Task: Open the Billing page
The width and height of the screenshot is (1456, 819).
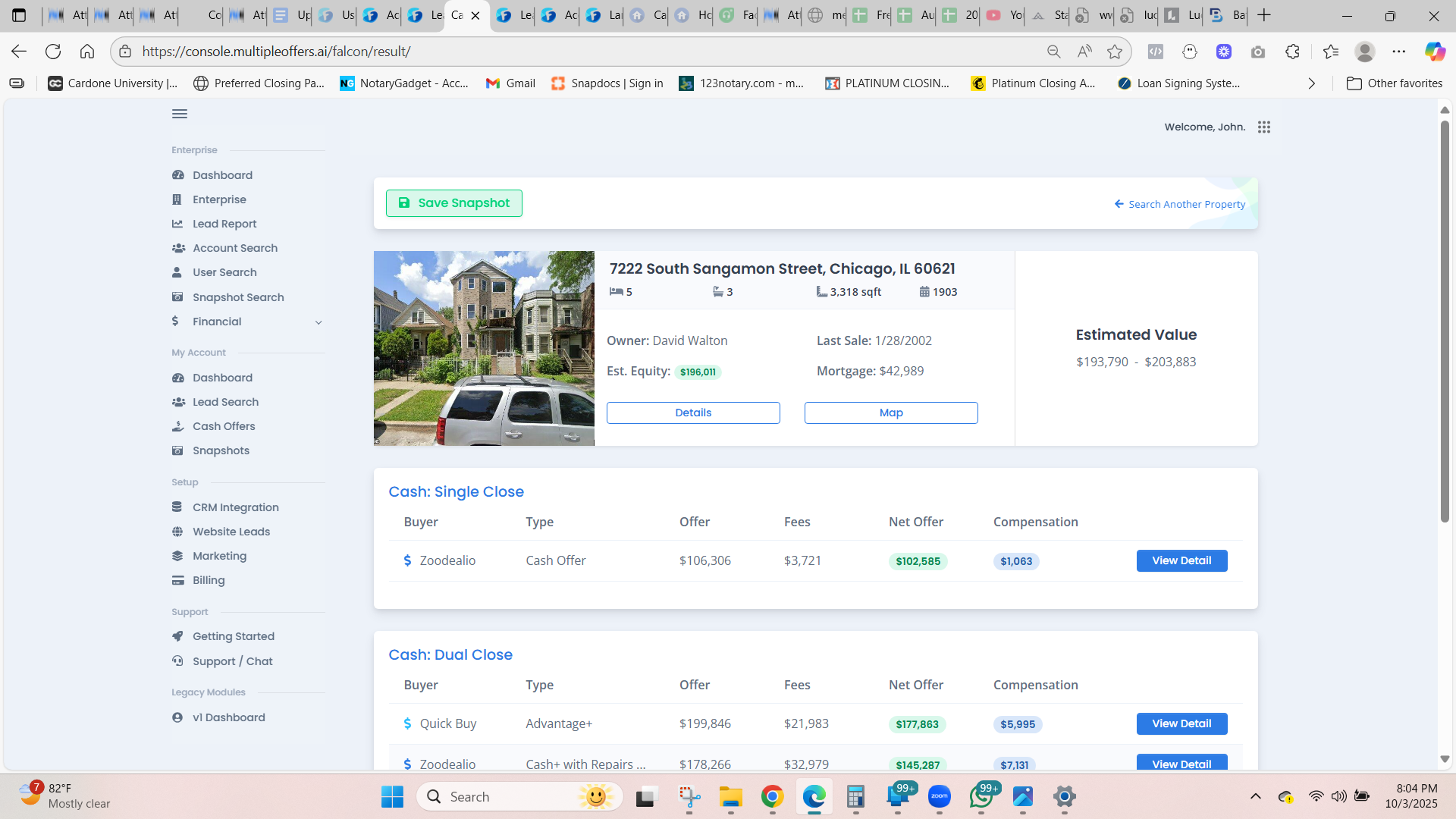Action: click(207, 579)
